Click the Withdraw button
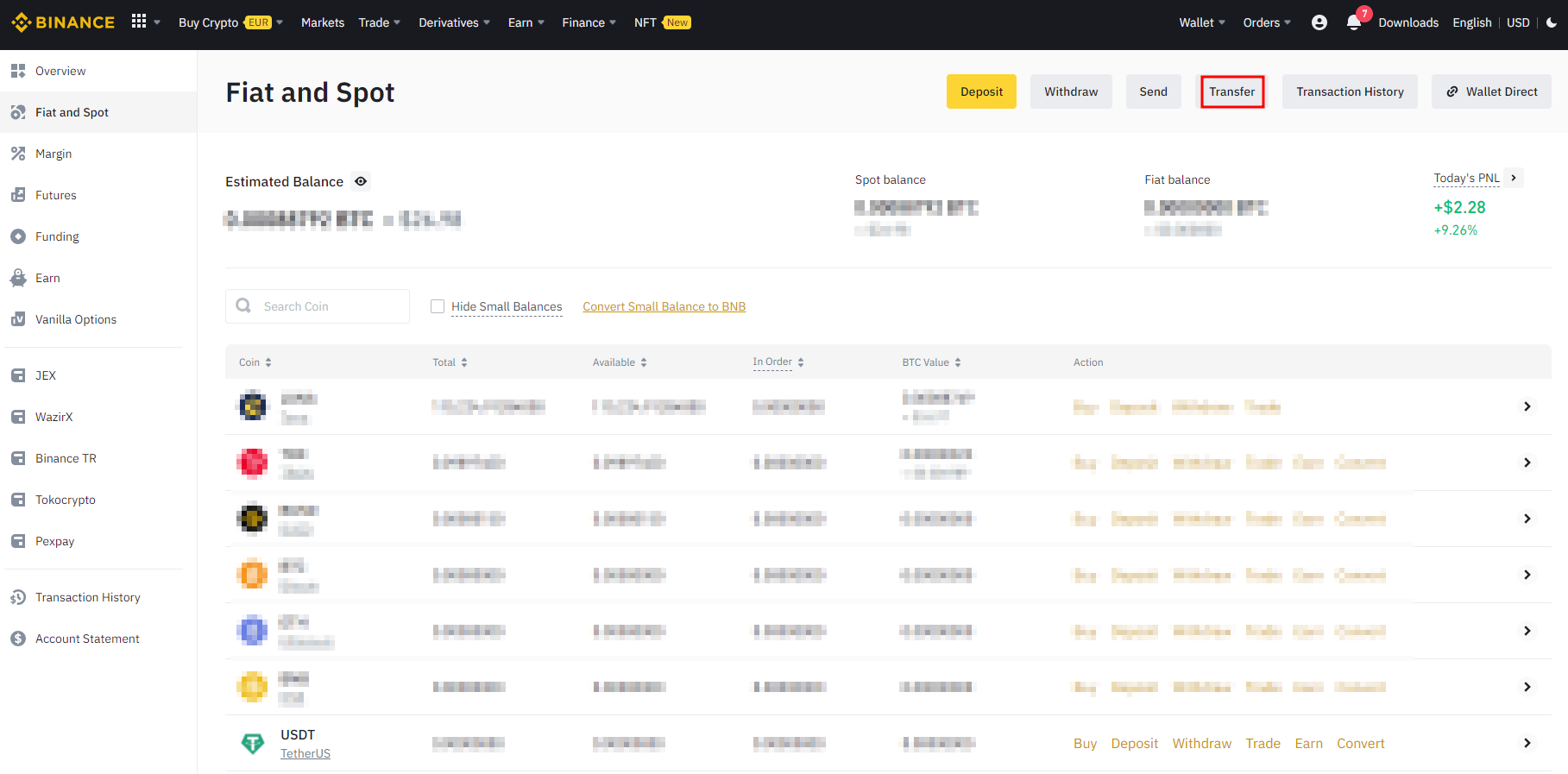Viewport: 1568px width, 774px height. click(x=1071, y=91)
